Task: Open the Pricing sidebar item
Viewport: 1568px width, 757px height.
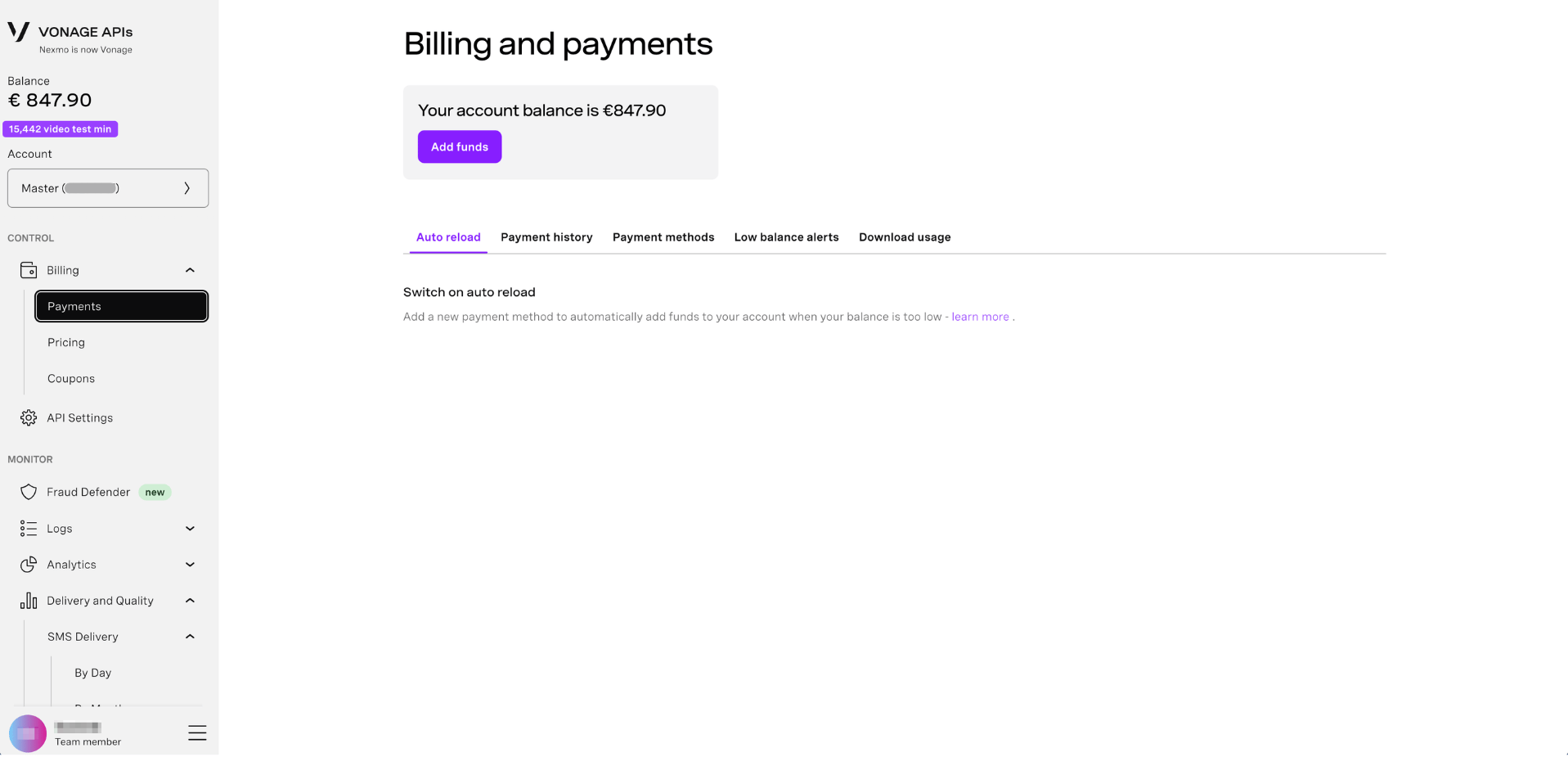Action: click(x=66, y=342)
